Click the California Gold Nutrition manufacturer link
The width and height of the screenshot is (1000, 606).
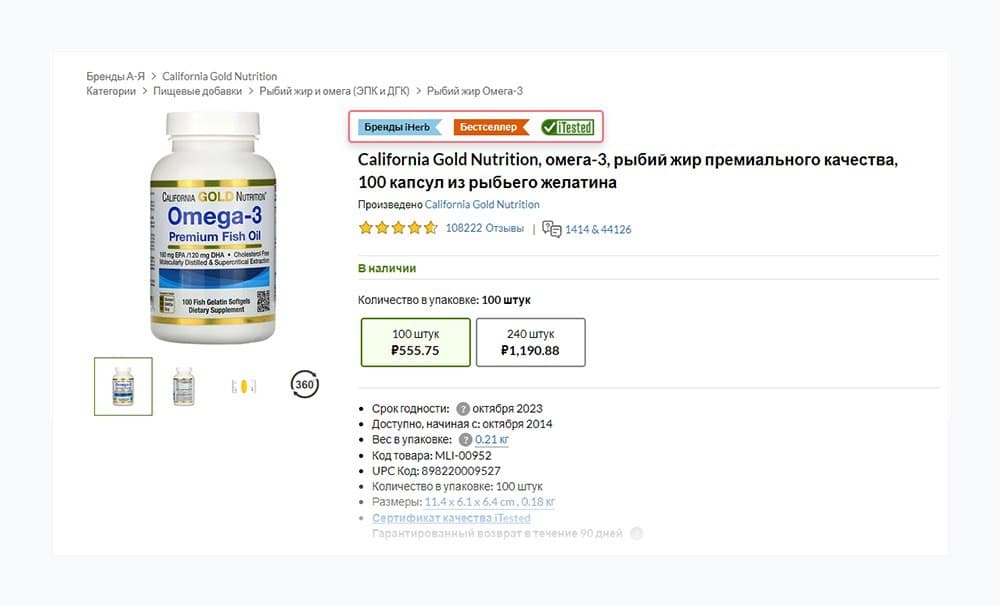[482, 205]
